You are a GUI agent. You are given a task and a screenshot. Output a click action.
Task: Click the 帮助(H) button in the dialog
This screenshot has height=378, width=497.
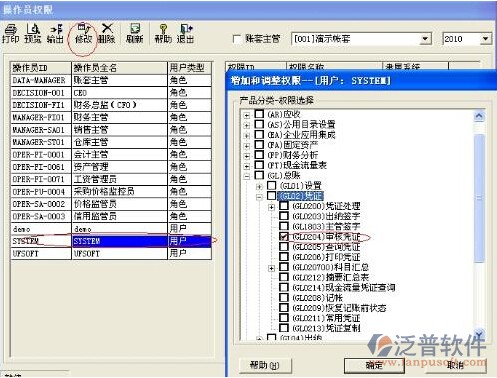pos(265,365)
